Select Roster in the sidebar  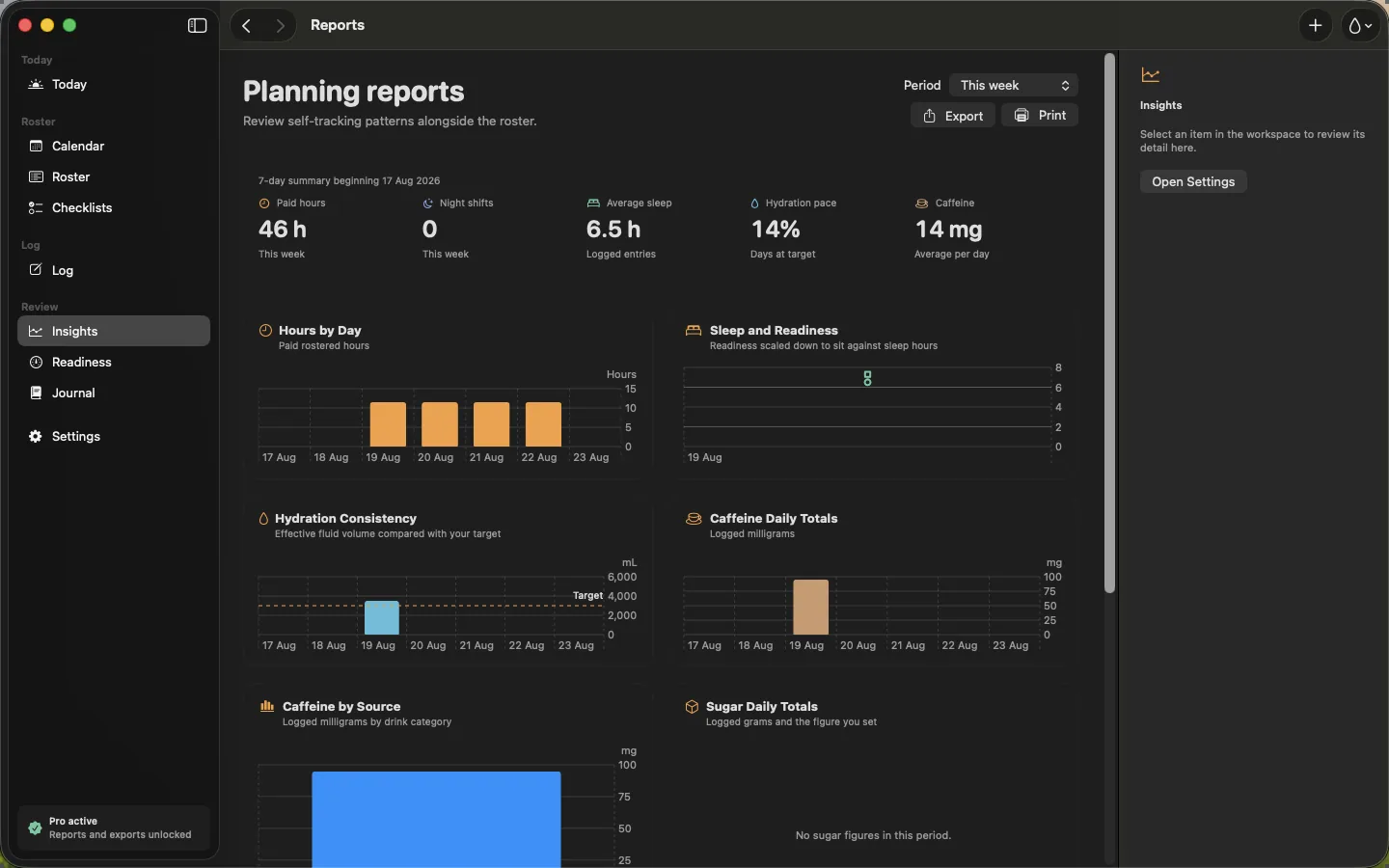tap(114, 177)
